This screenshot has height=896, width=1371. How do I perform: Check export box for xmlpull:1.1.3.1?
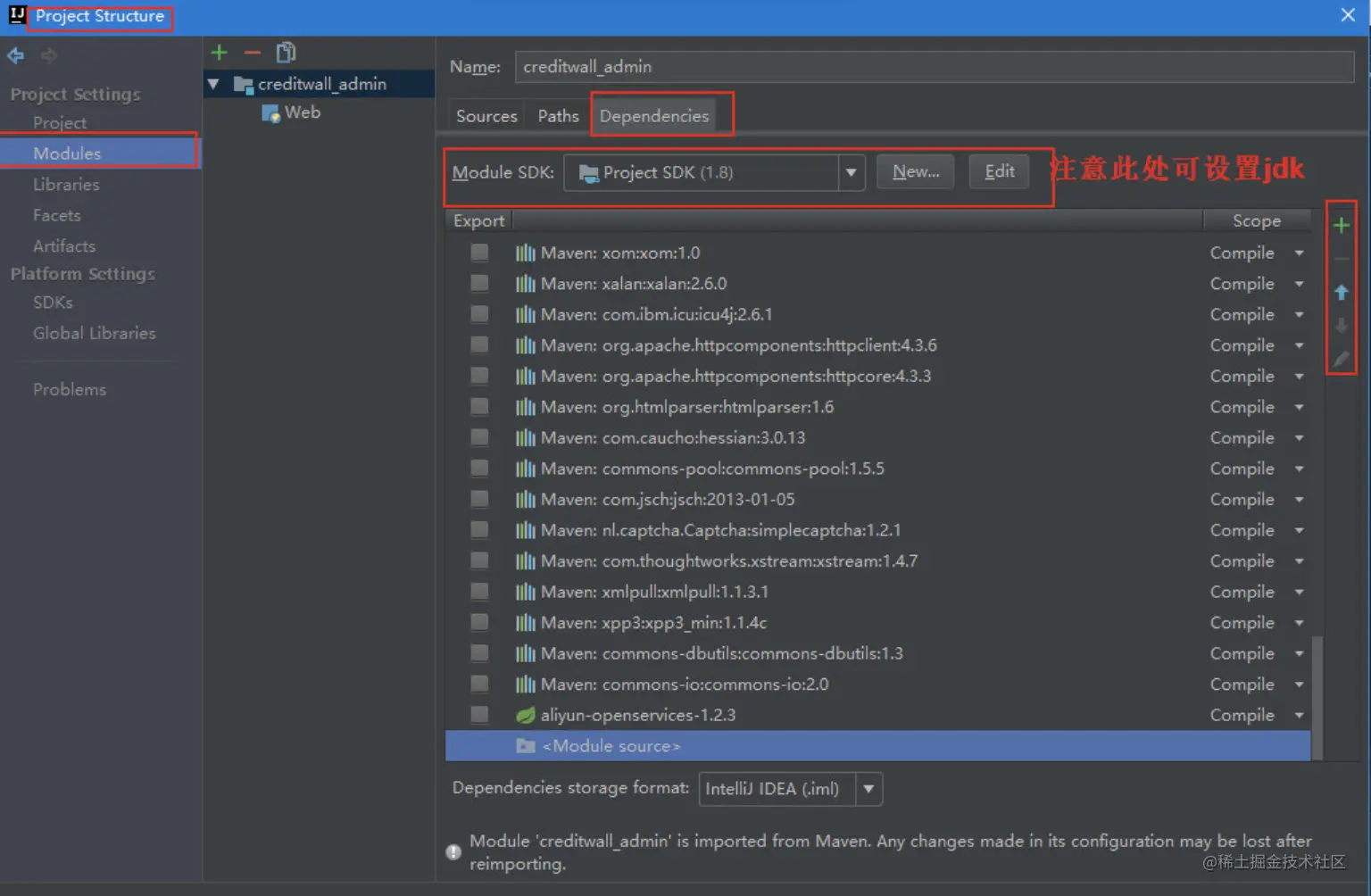coord(479,592)
